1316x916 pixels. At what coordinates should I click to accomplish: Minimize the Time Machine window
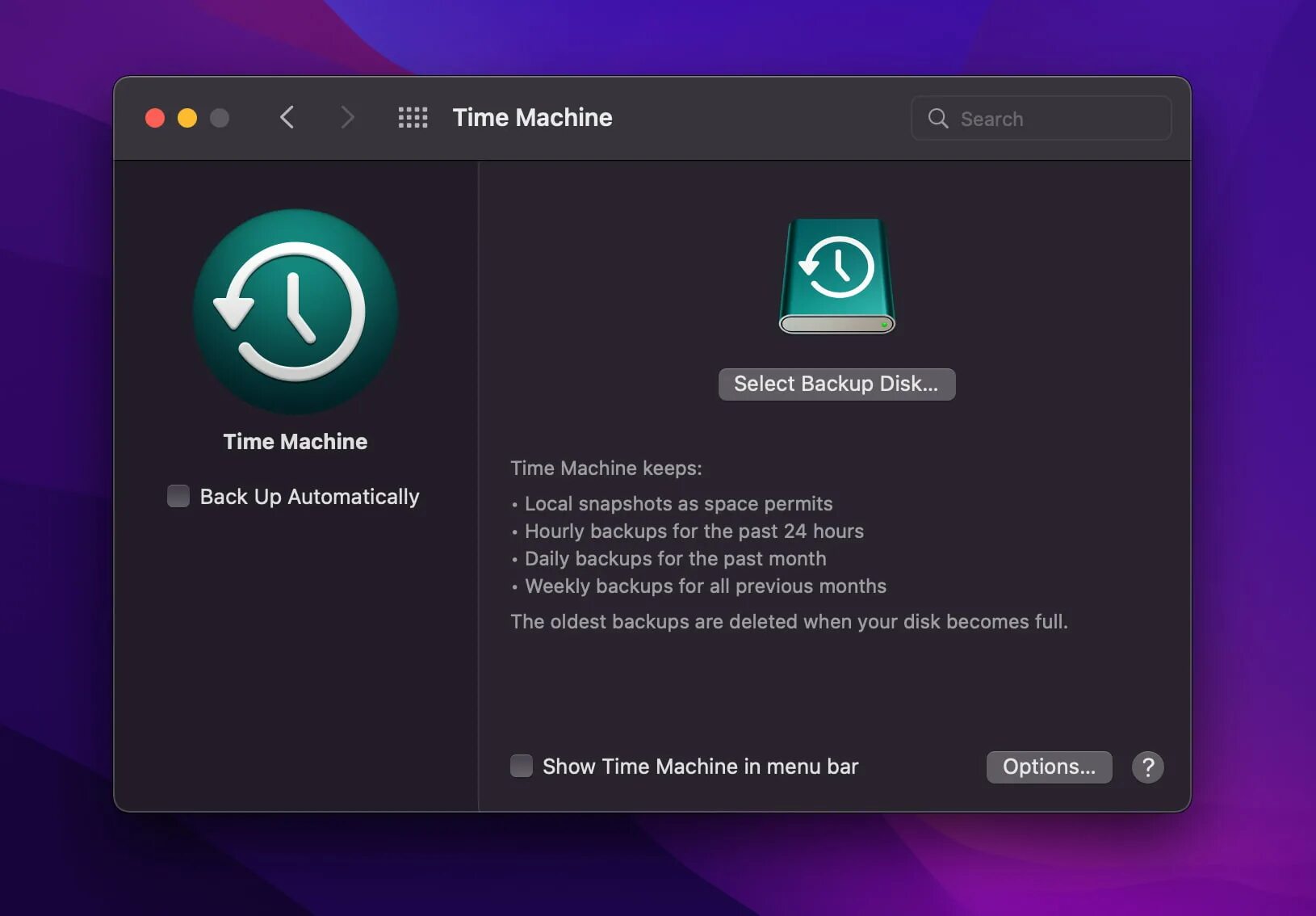pyautogui.click(x=187, y=118)
